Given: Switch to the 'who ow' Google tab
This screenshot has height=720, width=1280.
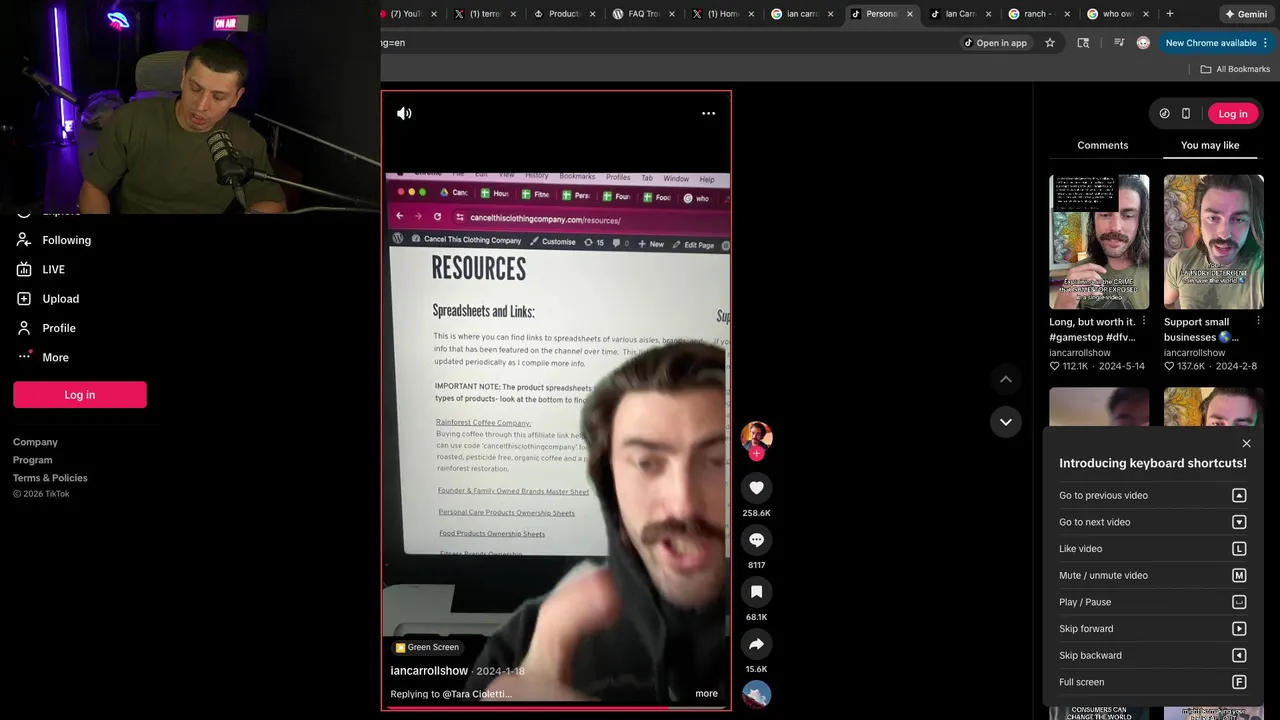Looking at the screenshot, I should pos(1117,14).
